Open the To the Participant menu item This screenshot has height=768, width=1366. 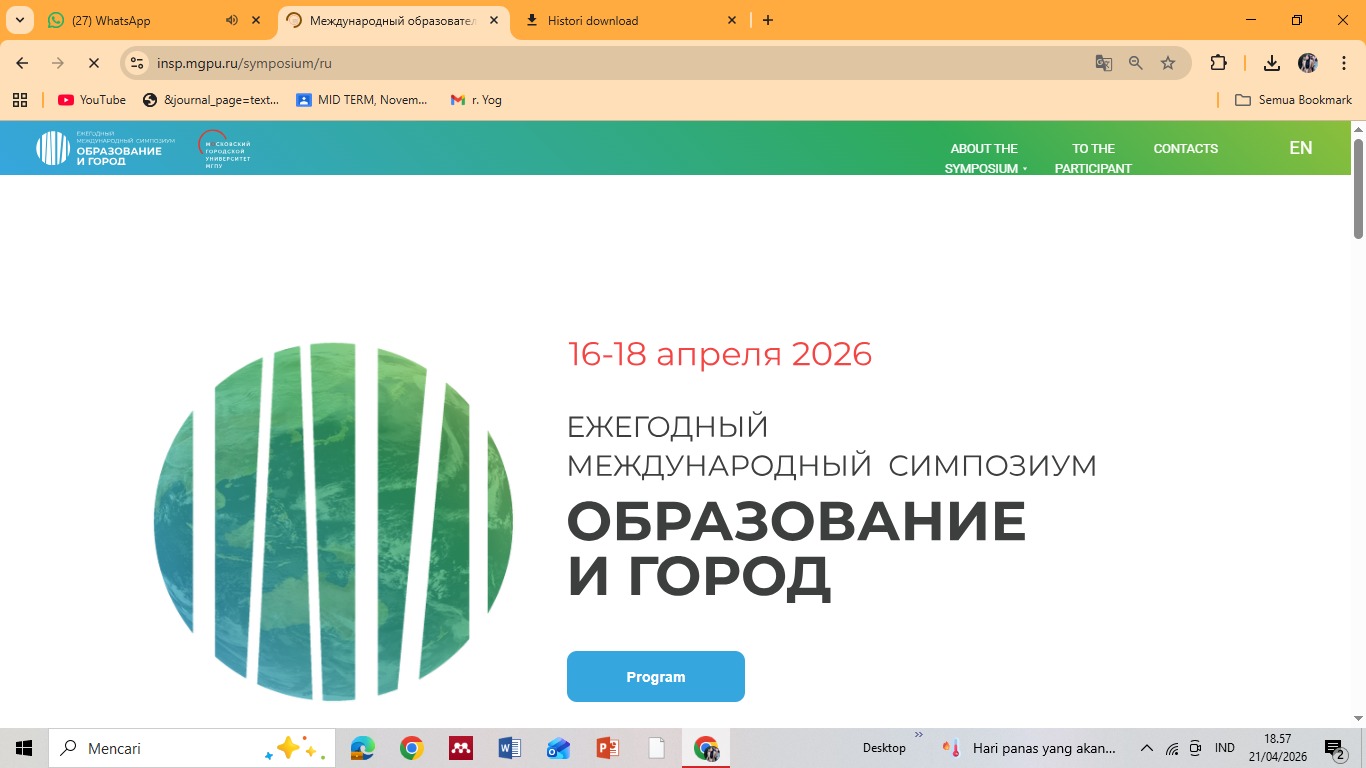(1093, 158)
